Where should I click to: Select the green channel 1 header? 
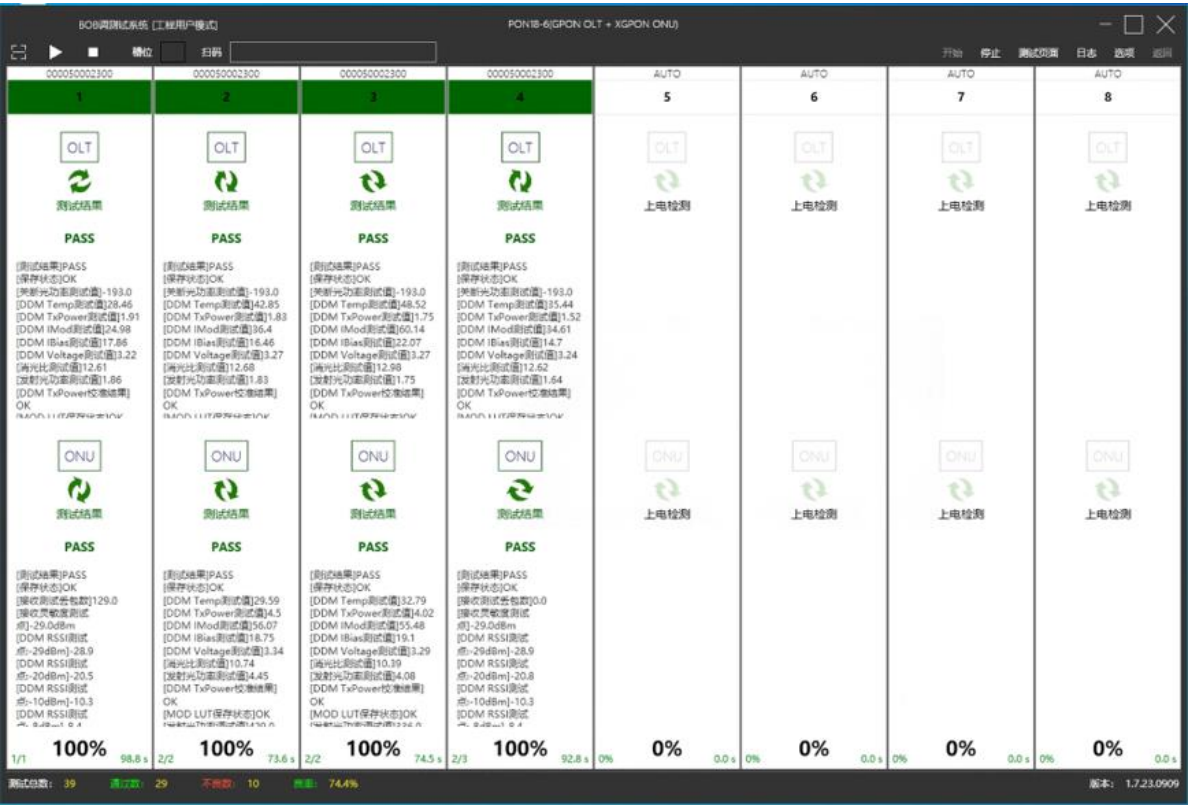pos(79,97)
